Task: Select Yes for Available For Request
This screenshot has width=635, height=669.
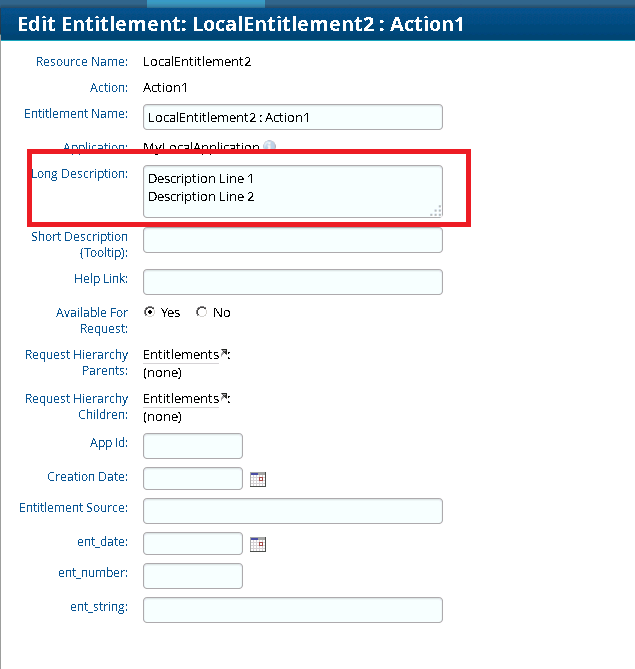Action: click(x=150, y=312)
